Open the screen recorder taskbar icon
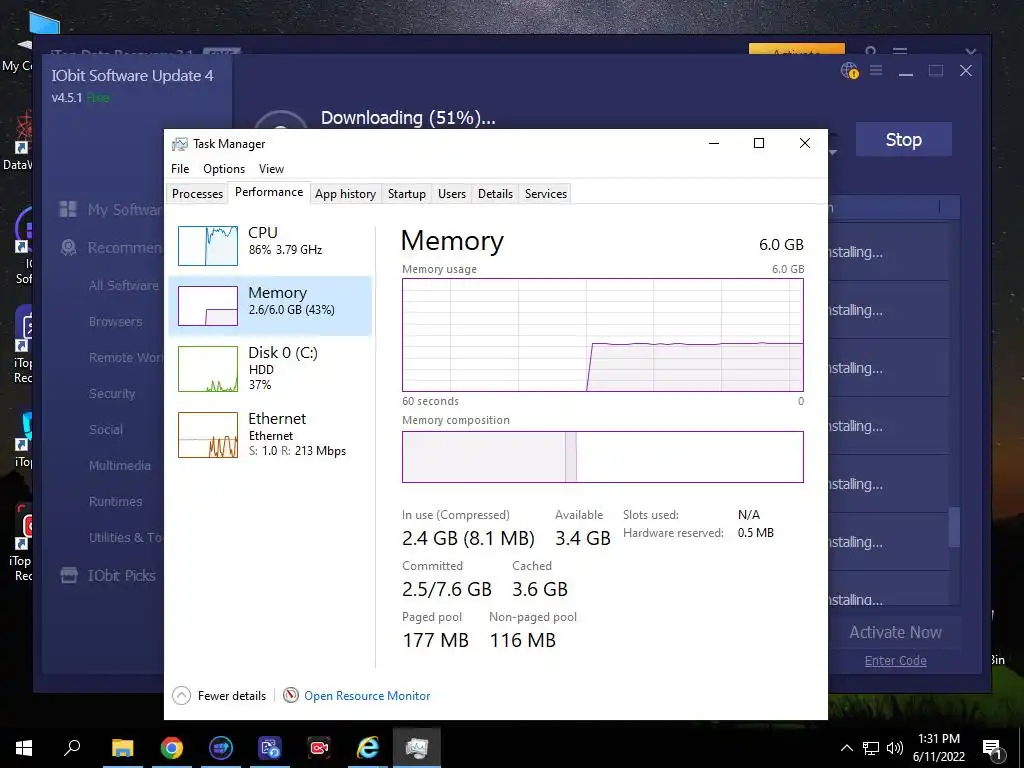This screenshot has width=1024, height=768. 319,748
